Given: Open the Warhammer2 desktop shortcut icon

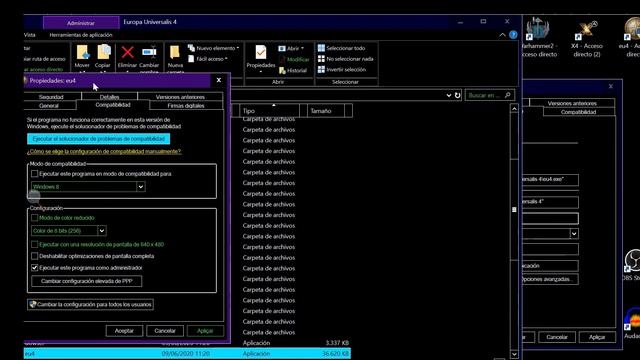Looking at the screenshot, I should (538, 29).
